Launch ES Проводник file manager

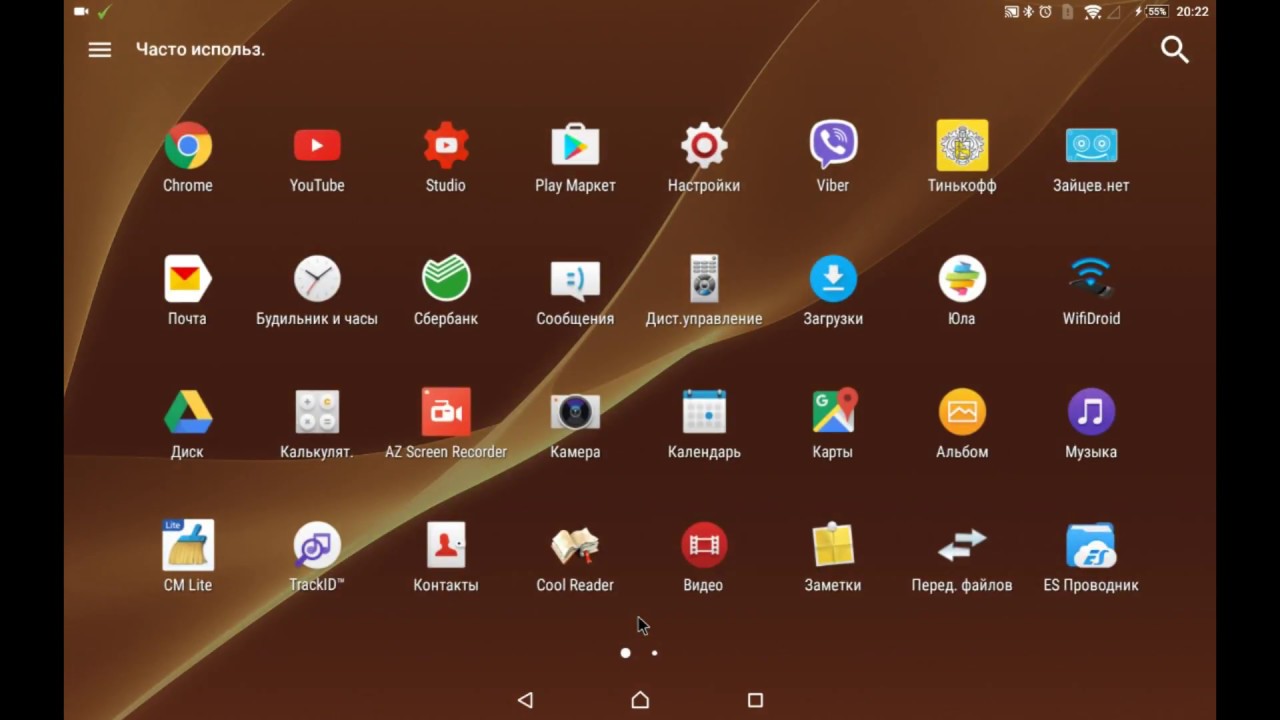(1091, 545)
